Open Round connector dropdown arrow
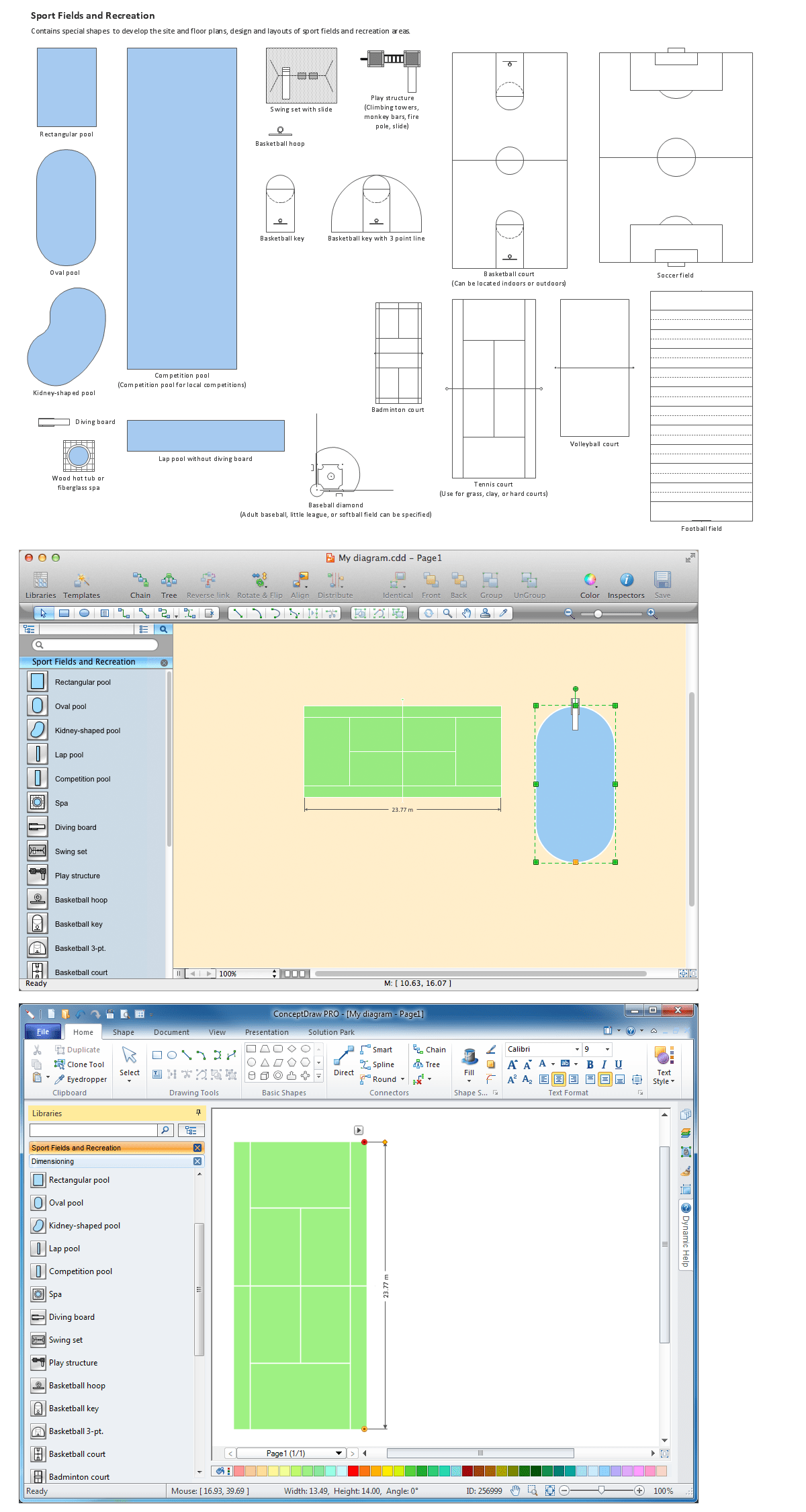 [402, 1079]
